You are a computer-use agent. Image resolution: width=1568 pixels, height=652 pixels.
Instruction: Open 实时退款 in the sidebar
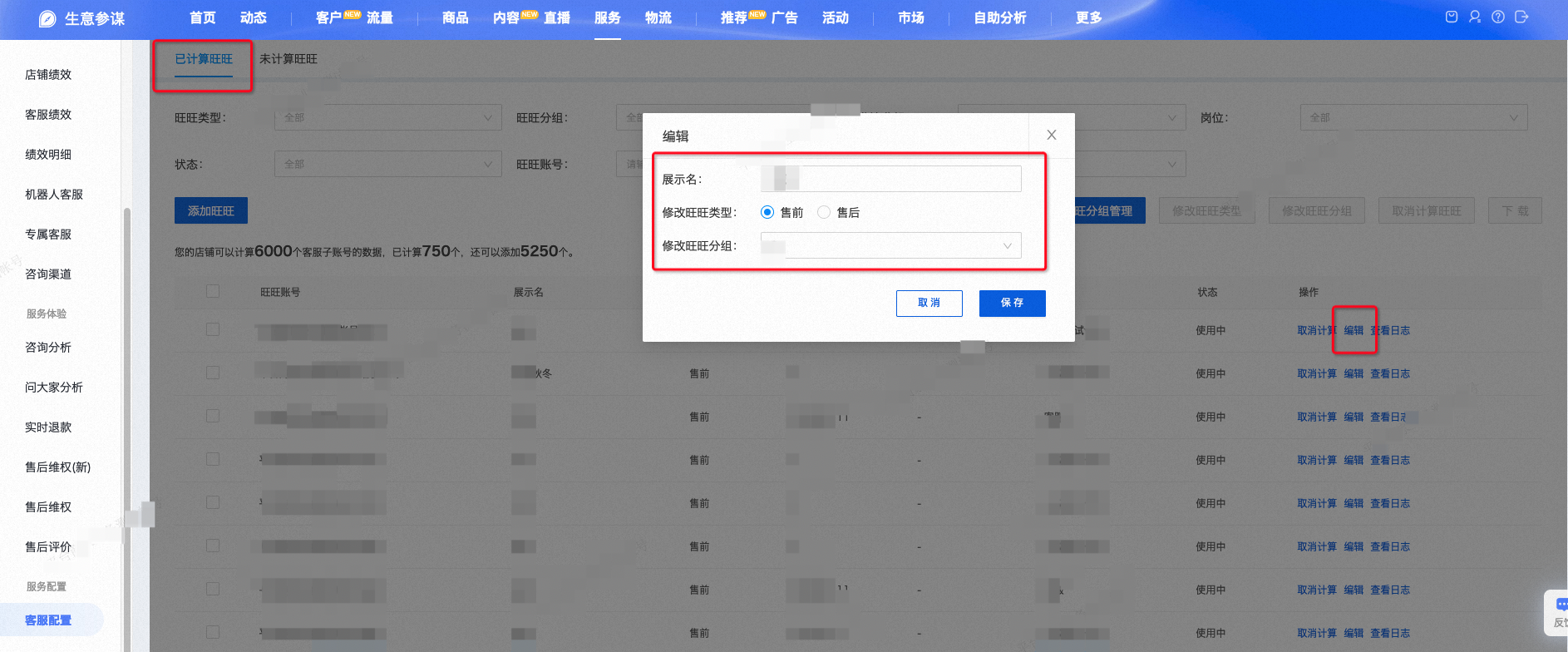coord(48,427)
